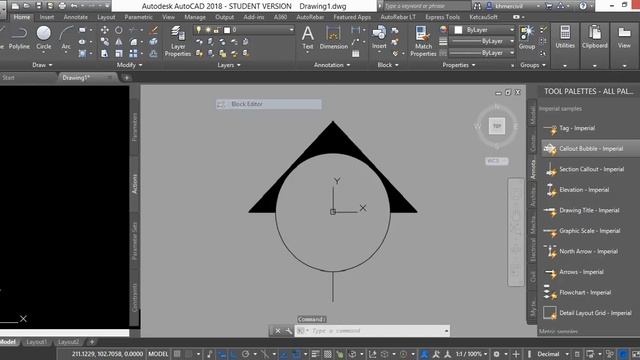This screenshot has height=360, width=640.
Task: Open the Express Tools ribbon tab
Action: click(442, 17)
